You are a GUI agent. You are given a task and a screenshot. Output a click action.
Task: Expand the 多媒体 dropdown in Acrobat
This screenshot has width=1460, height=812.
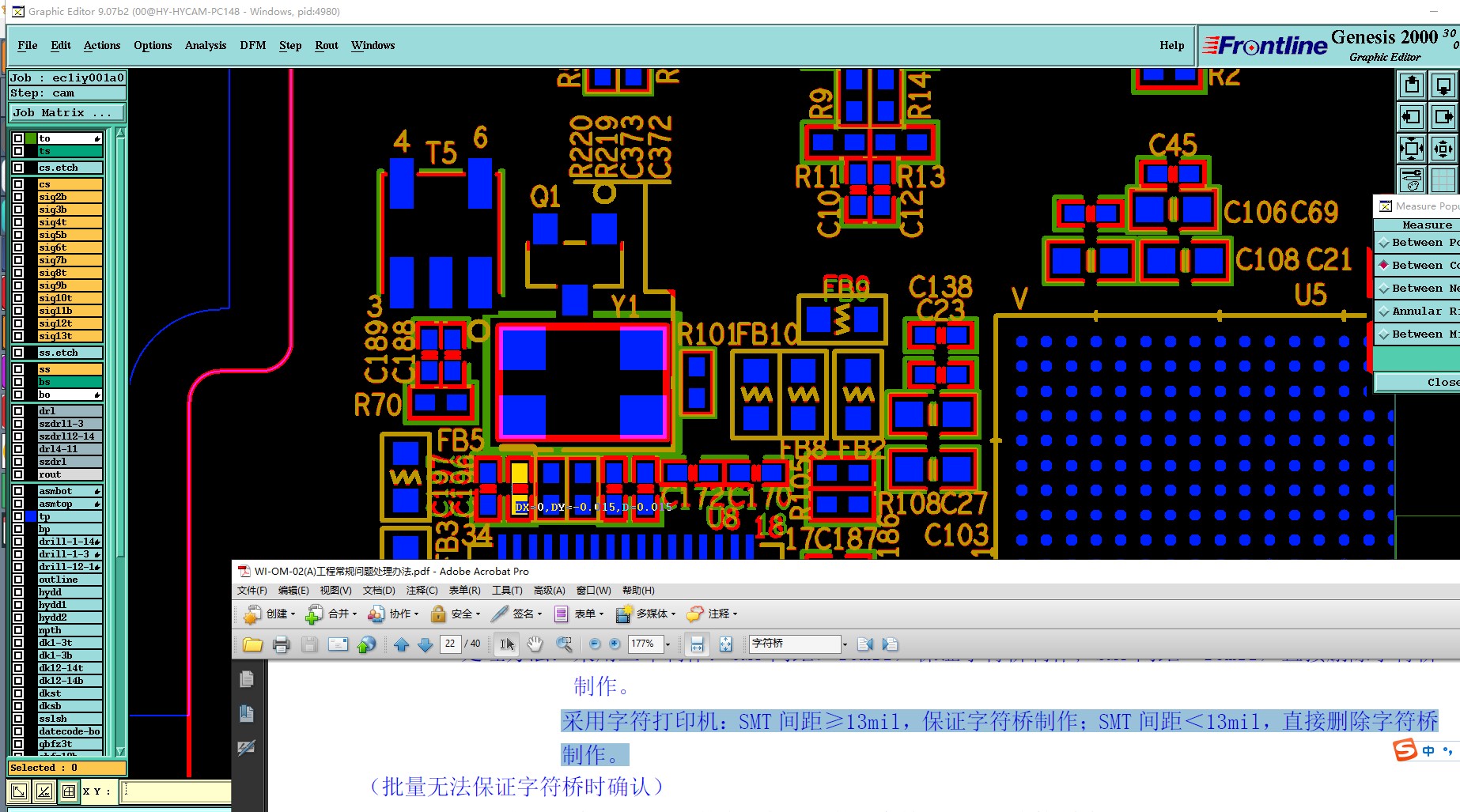pos(674,614)
